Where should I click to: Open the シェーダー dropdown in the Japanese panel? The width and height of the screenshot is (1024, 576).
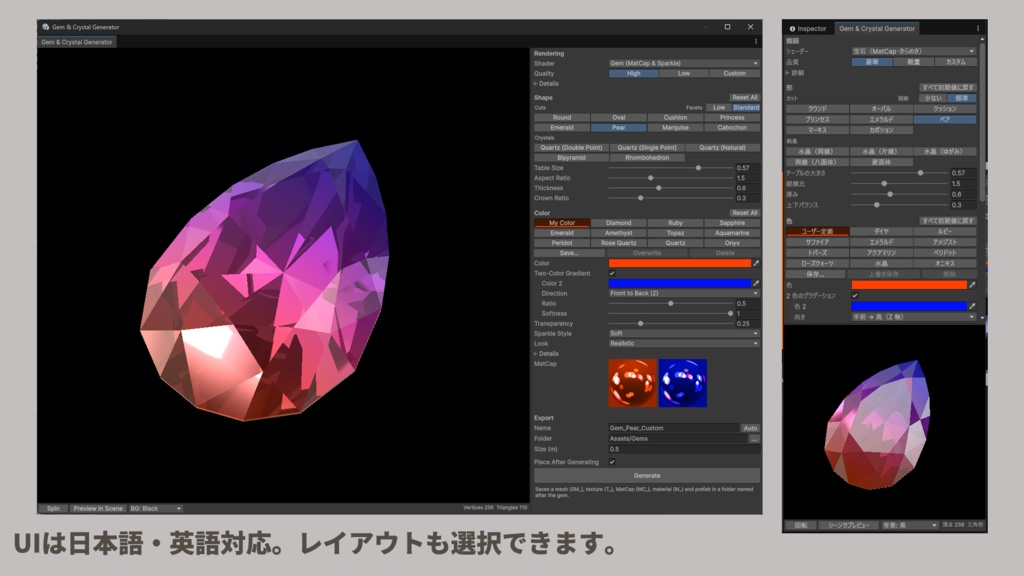pyautogui.click(x=914, y=51)
